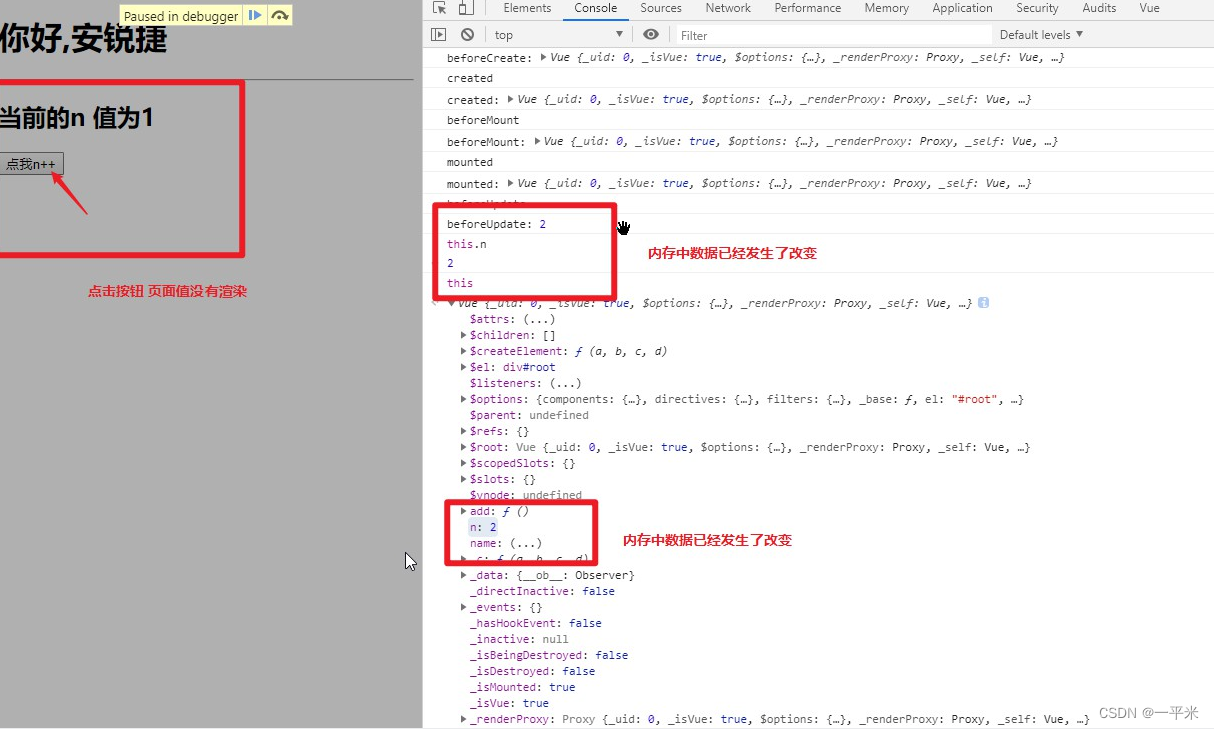Create live expression eye icon
The image size is (1214, 729).
651,34
